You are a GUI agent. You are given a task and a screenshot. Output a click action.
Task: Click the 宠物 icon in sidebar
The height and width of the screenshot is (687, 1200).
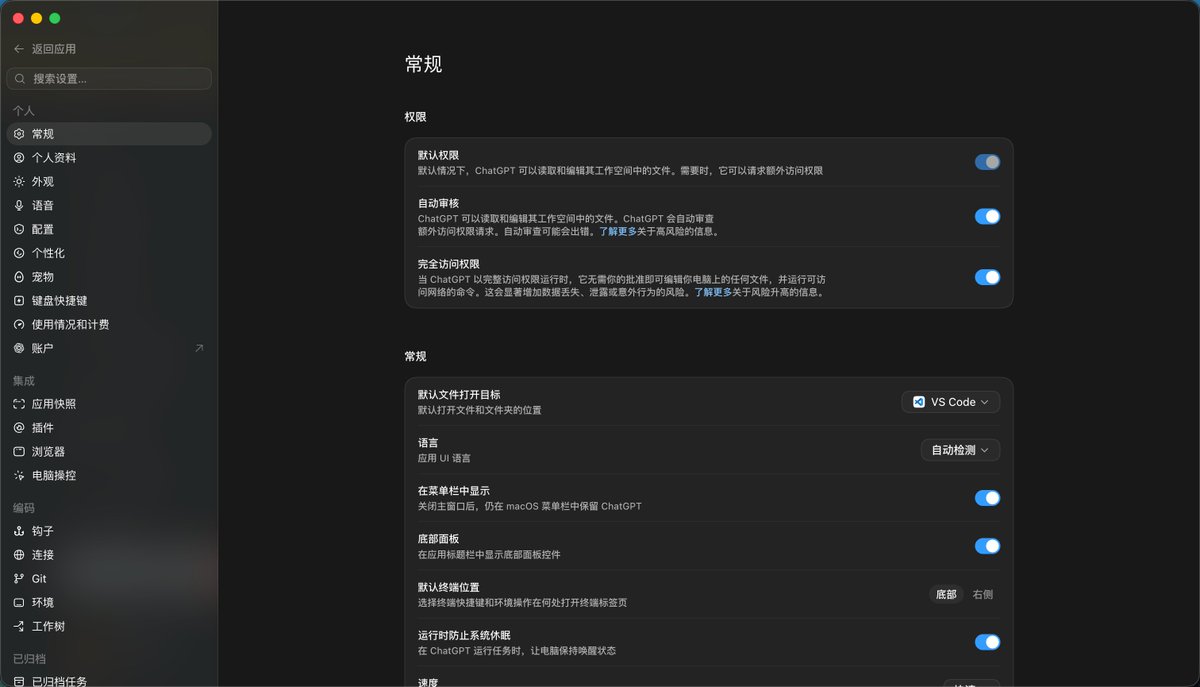pyautogui.click(x=19, y=277)
